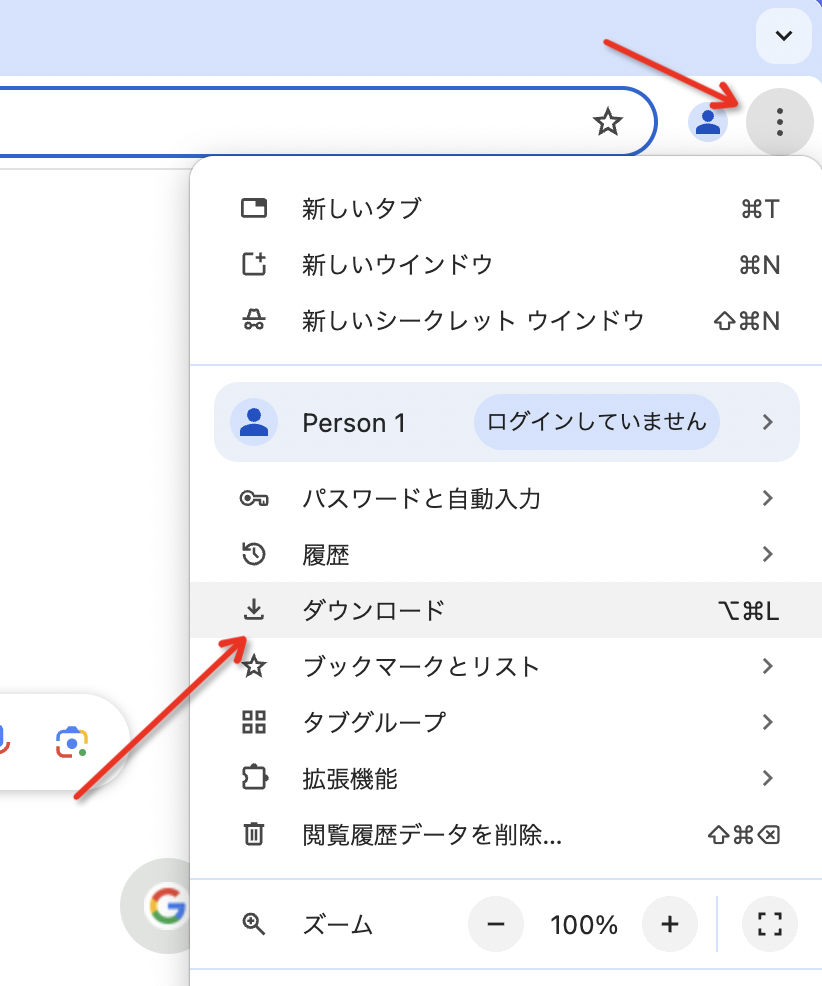Enter fullscreen mode via the fullscreen icon
The height and width of the screenshot is (986, 822).
(x=768, y=925)
